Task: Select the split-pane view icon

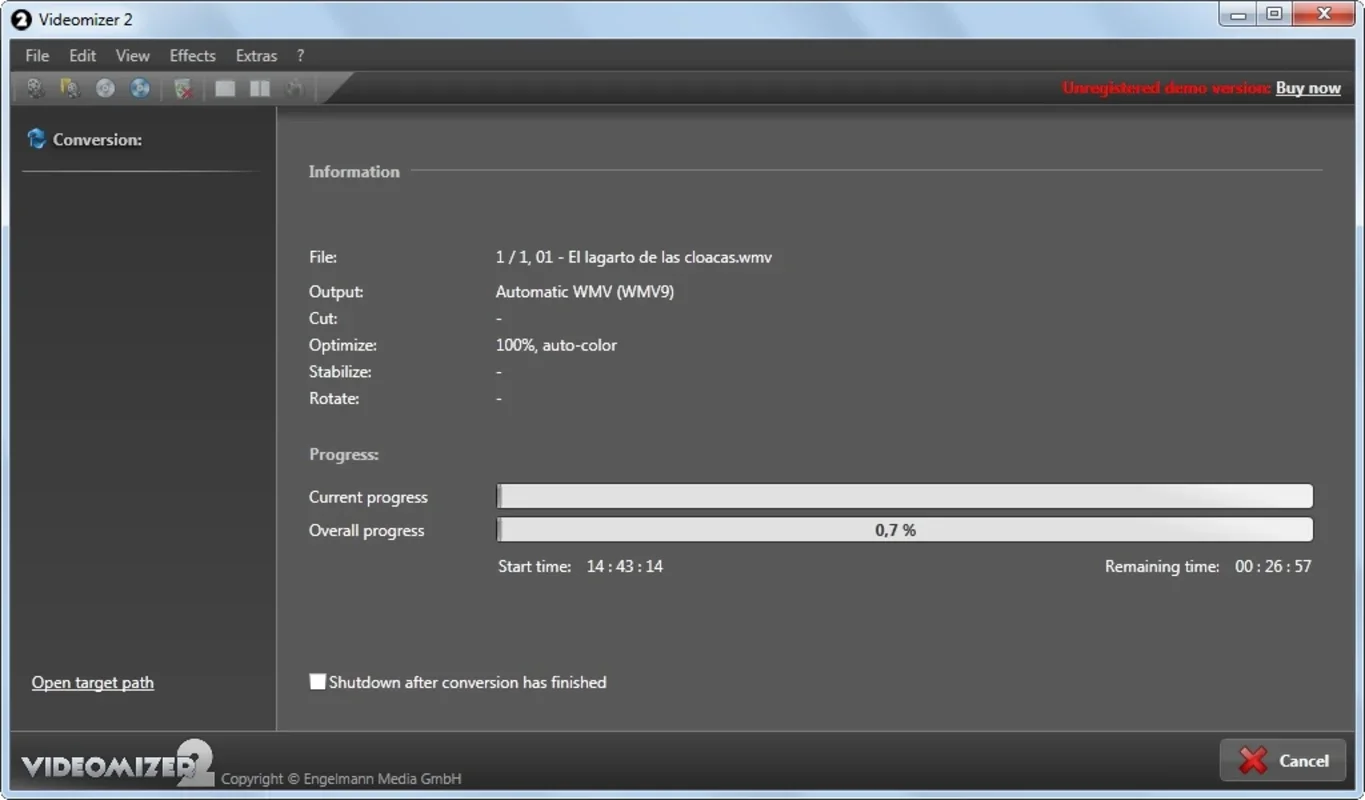Action: tap(260, 88)
